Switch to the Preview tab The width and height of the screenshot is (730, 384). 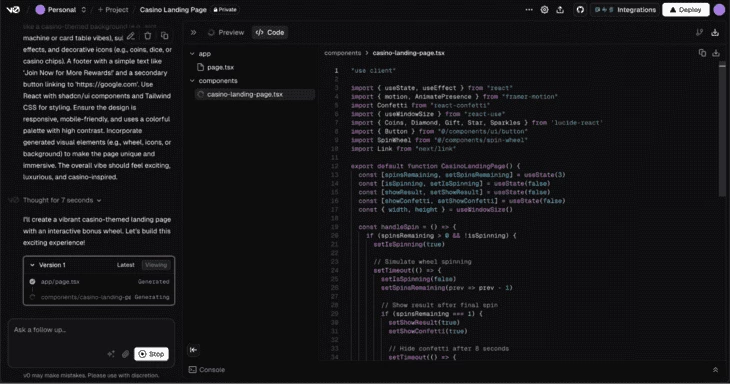(226, 33)
